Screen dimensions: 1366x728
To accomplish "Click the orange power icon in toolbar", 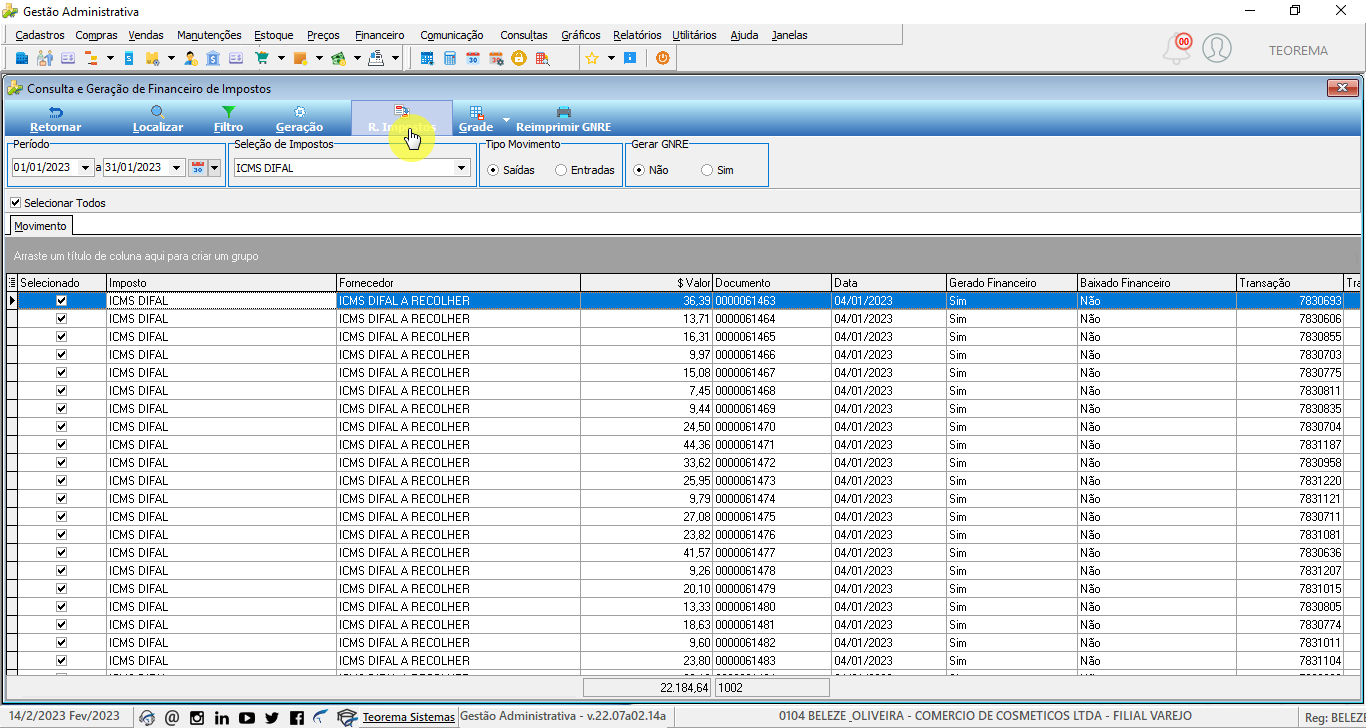I will [662, 58].
